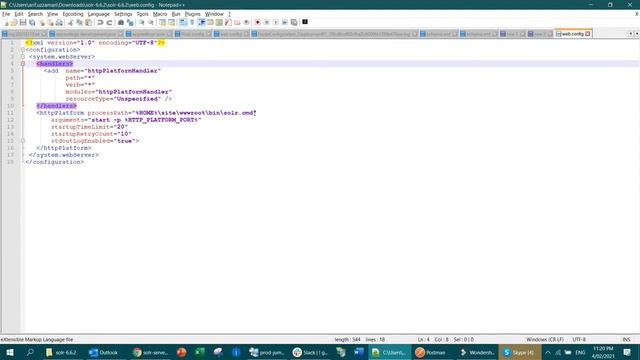
Task: Toggle show all characters toolbar button
Action: coord(192,22)
